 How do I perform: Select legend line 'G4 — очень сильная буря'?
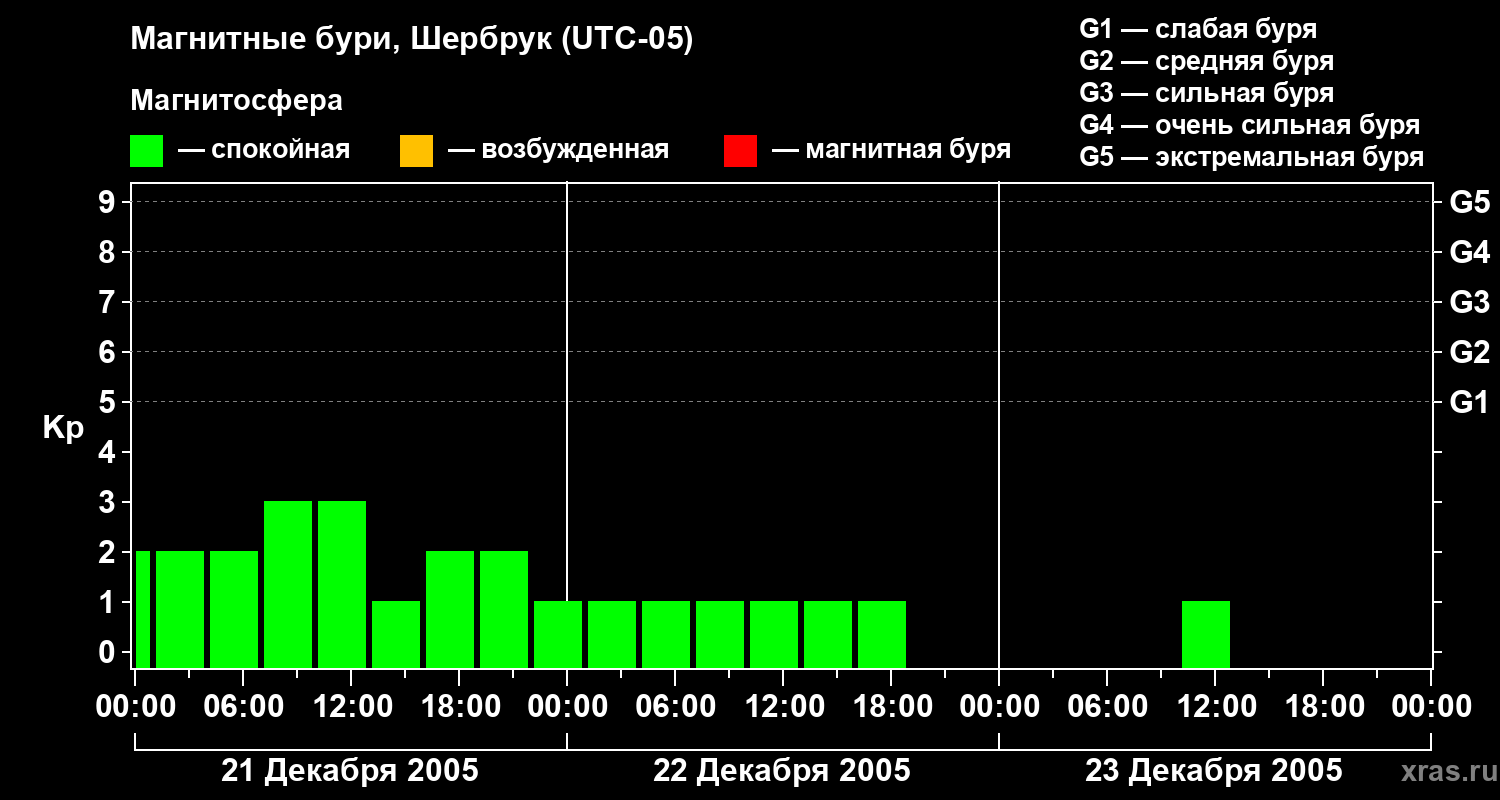(x=1250, y=125)
